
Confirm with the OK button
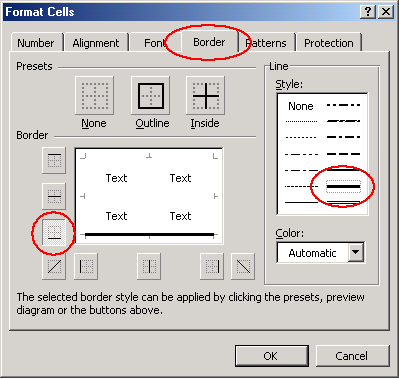[x=271, y=356]
